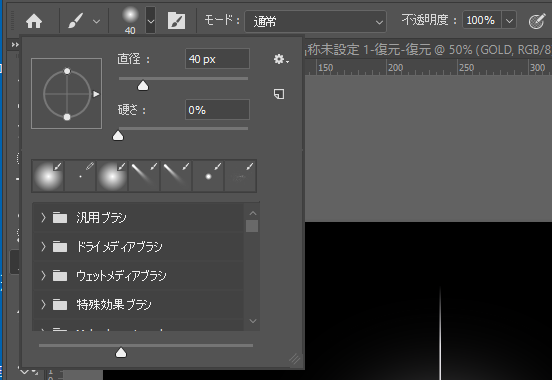552x380 pixels.
Task: Click the panel resize grip corner
Action: (295, 359)
